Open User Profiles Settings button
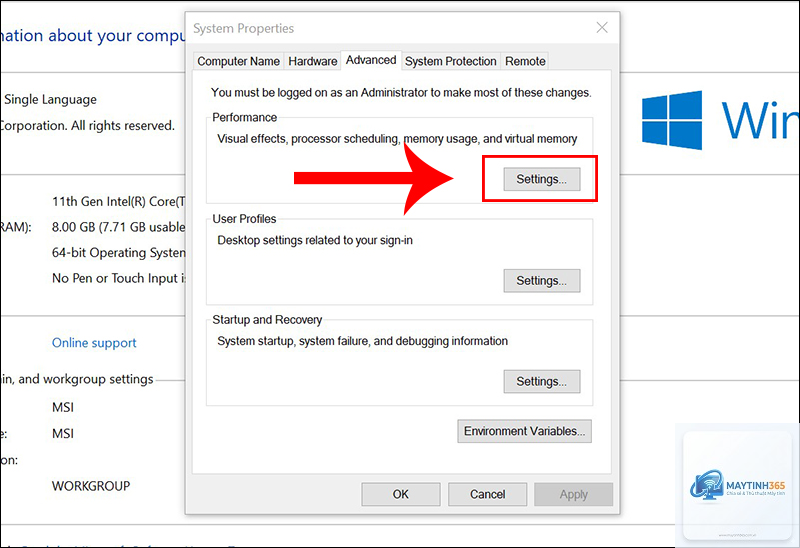 (x=541, y=281)
